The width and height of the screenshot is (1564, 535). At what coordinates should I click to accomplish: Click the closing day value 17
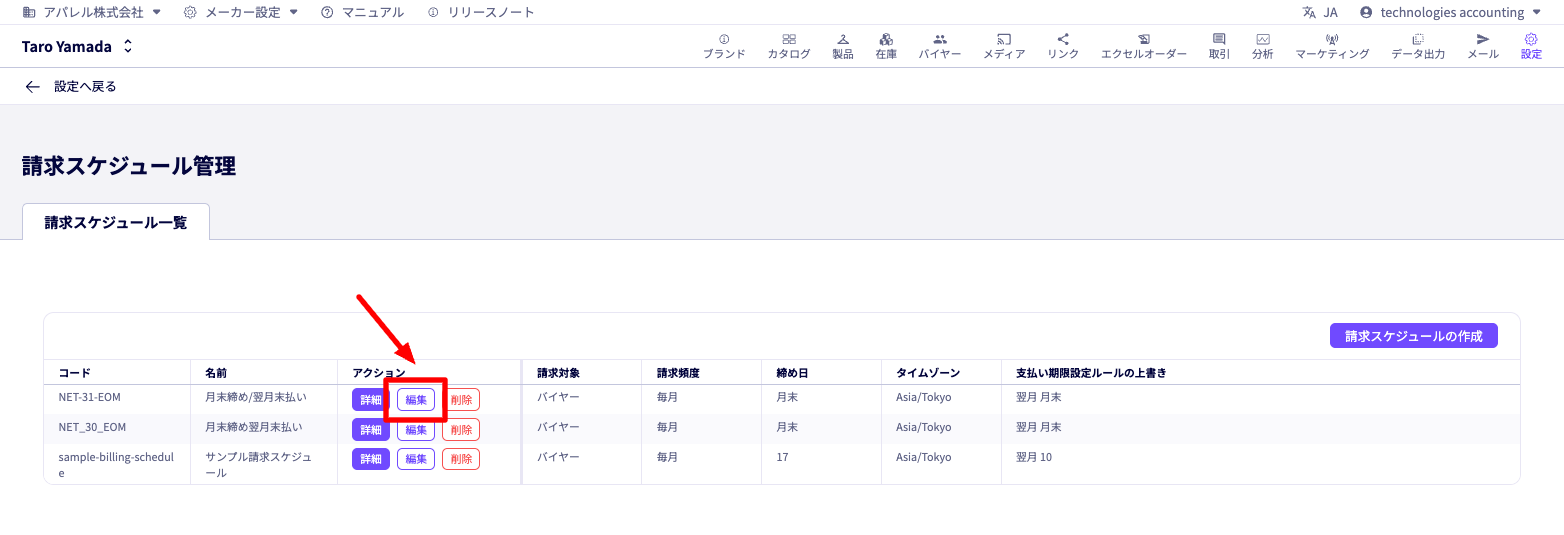pyautogui.click(x=783, y=457)
